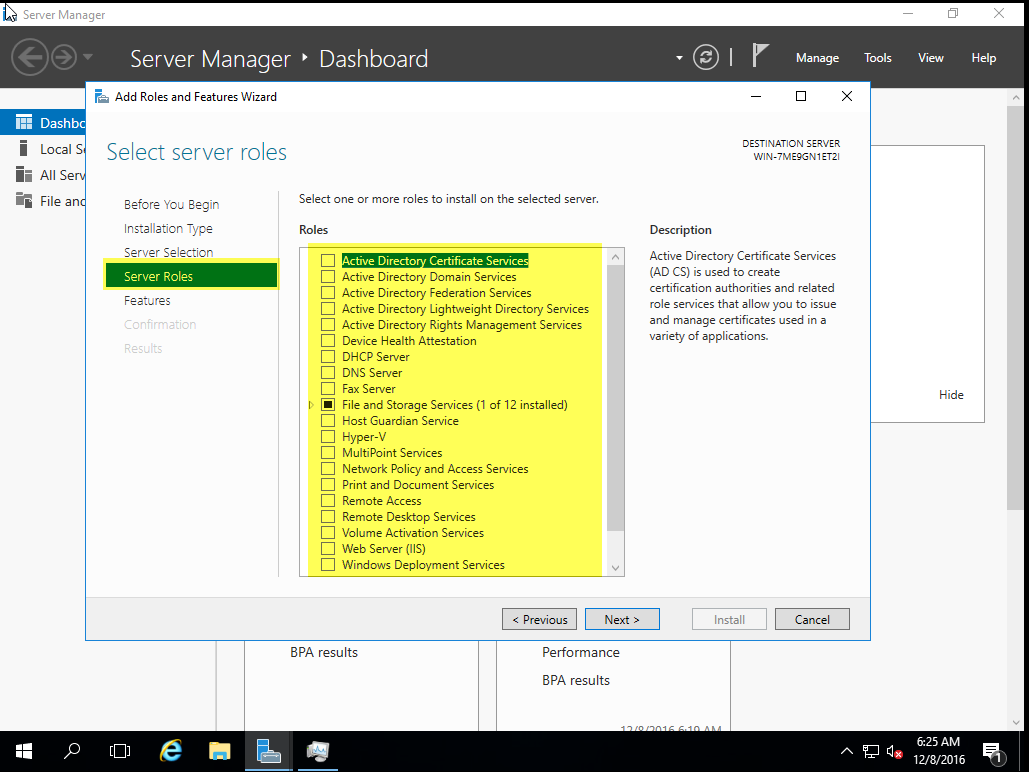Check Remote Desktop Services role

tap(328, 517)
